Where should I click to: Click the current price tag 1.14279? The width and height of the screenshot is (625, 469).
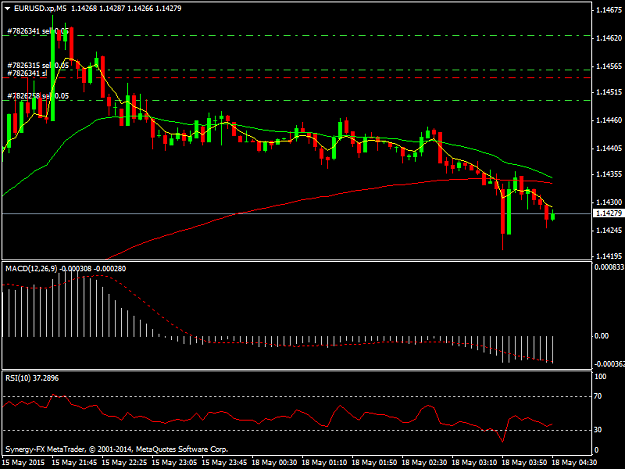pos(608,214)
